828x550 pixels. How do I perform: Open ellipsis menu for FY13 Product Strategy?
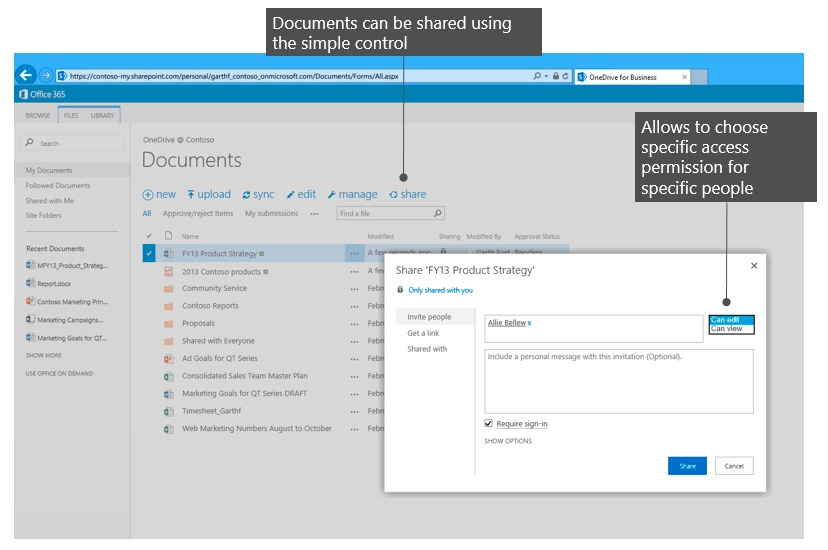coord(354,254)
